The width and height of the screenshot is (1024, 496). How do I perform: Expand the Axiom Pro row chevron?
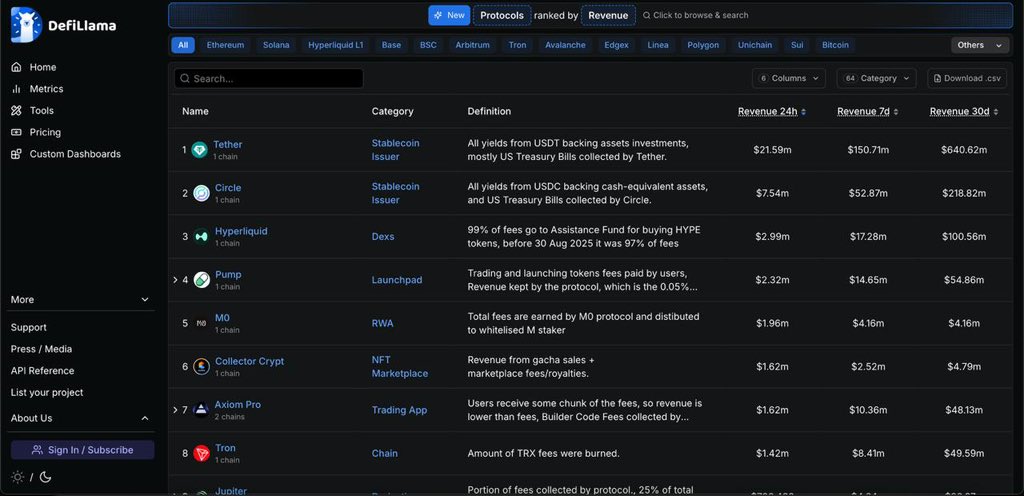click(x=175, y=410)
